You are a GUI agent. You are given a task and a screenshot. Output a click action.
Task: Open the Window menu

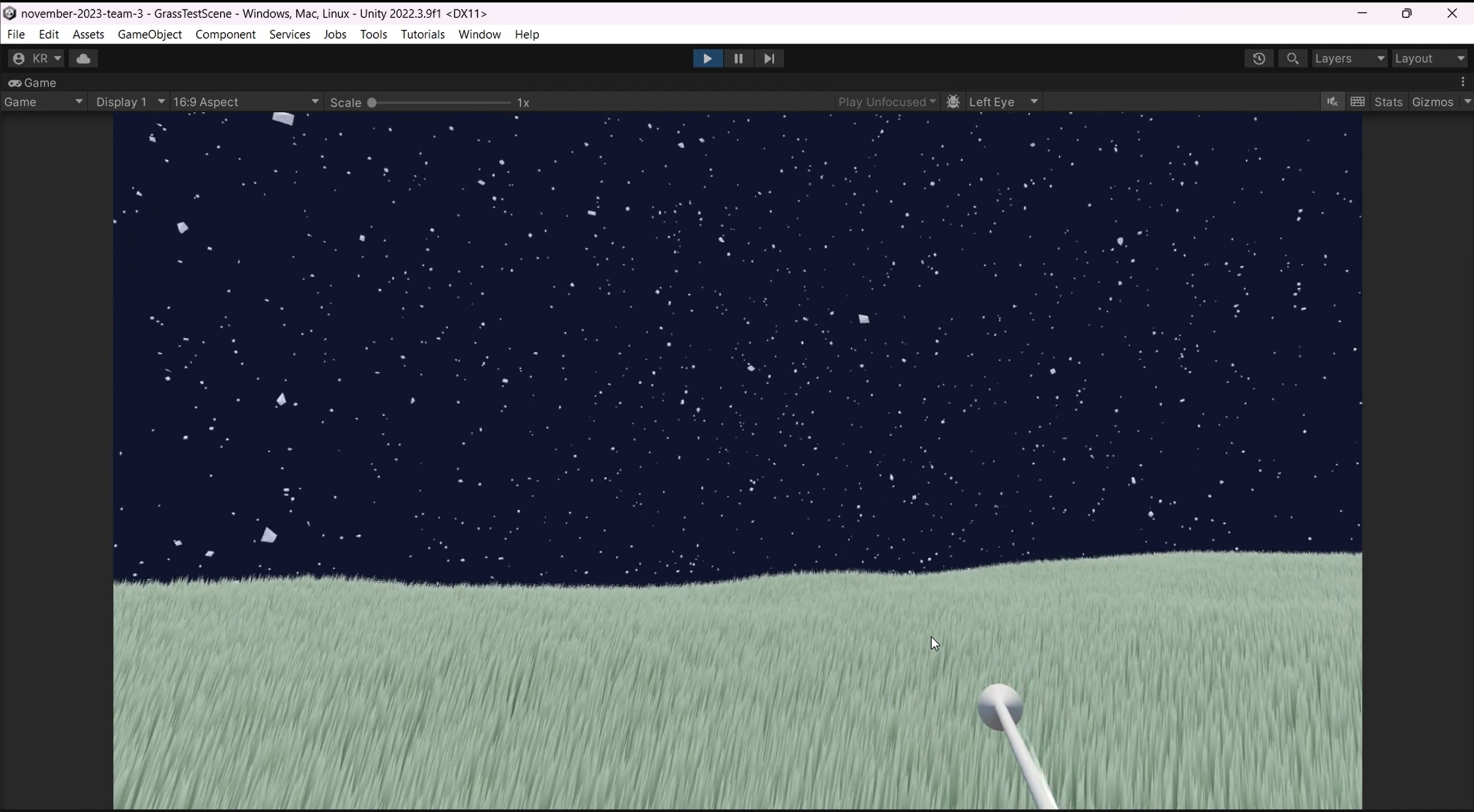479,34
